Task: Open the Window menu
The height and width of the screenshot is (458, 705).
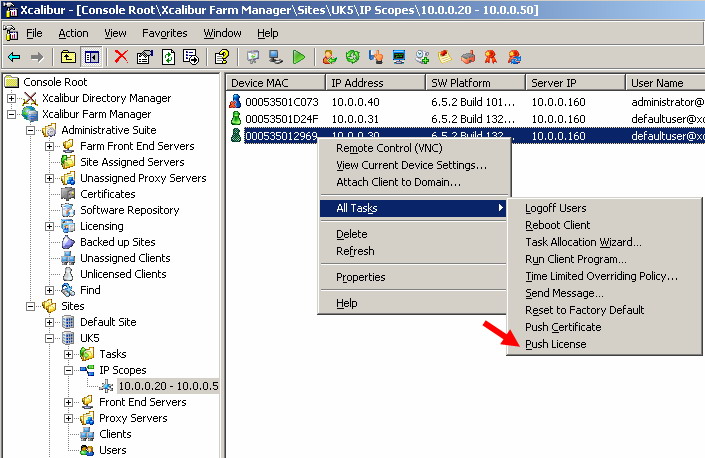Action: [222, 33]
